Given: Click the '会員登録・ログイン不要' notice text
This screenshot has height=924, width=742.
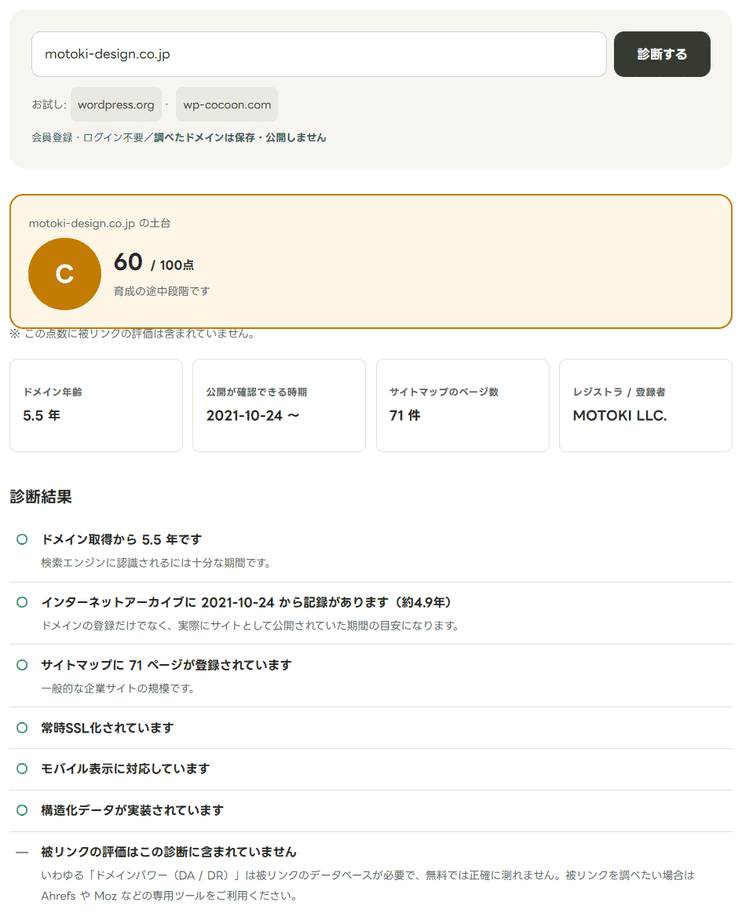Looking at the screenshot, I should 179,137.
